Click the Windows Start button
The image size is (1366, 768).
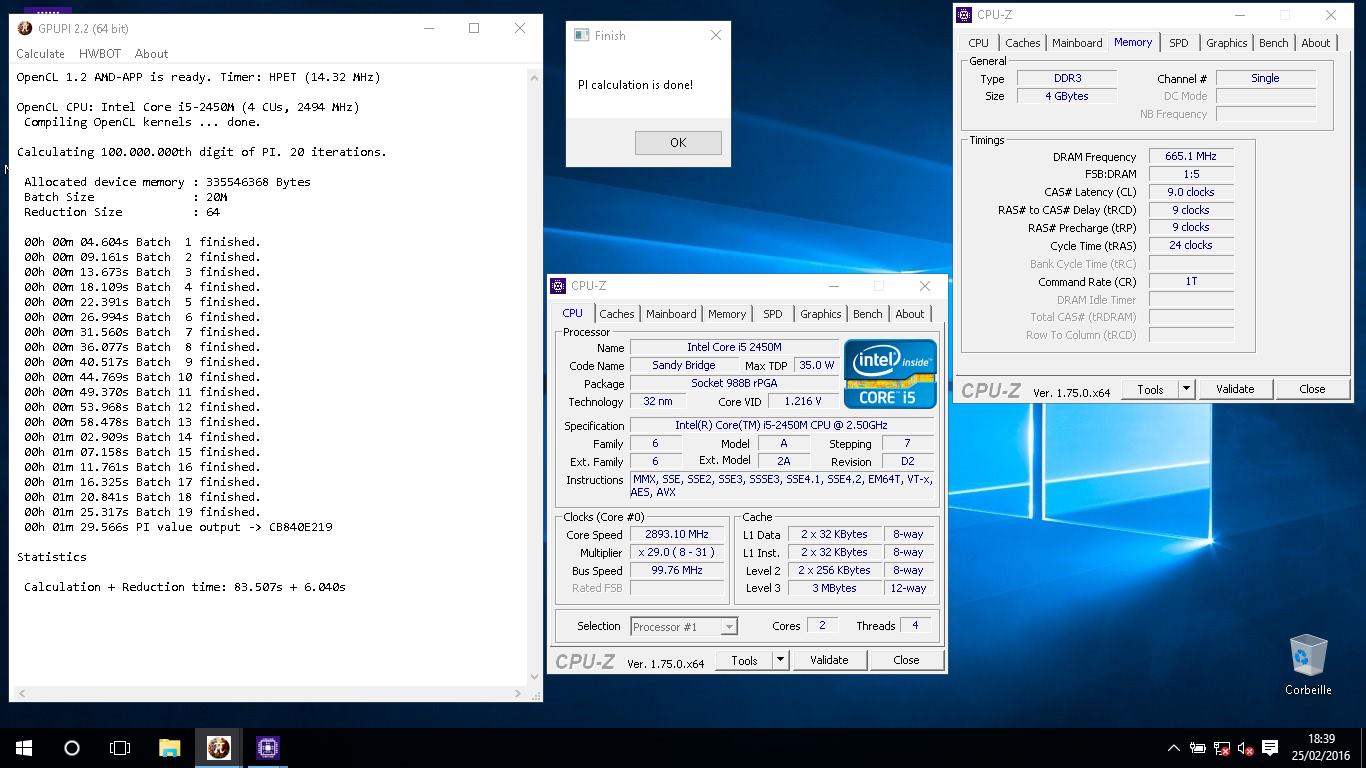(24, 748)
